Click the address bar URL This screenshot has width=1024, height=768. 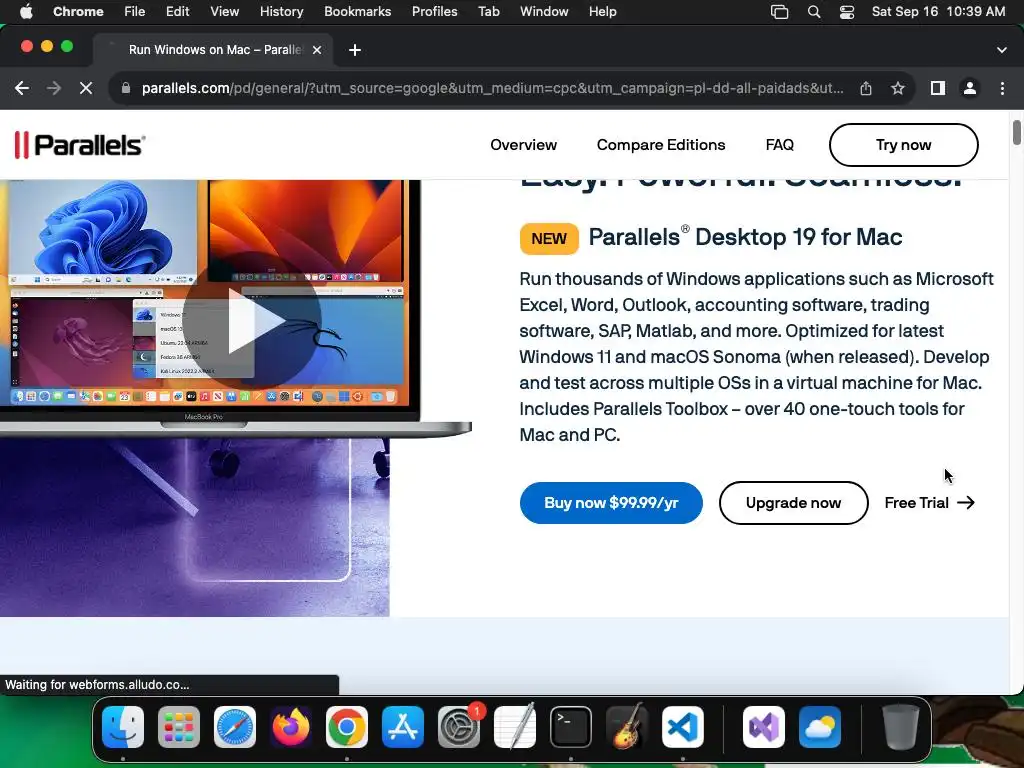click(x=492, y=88)
